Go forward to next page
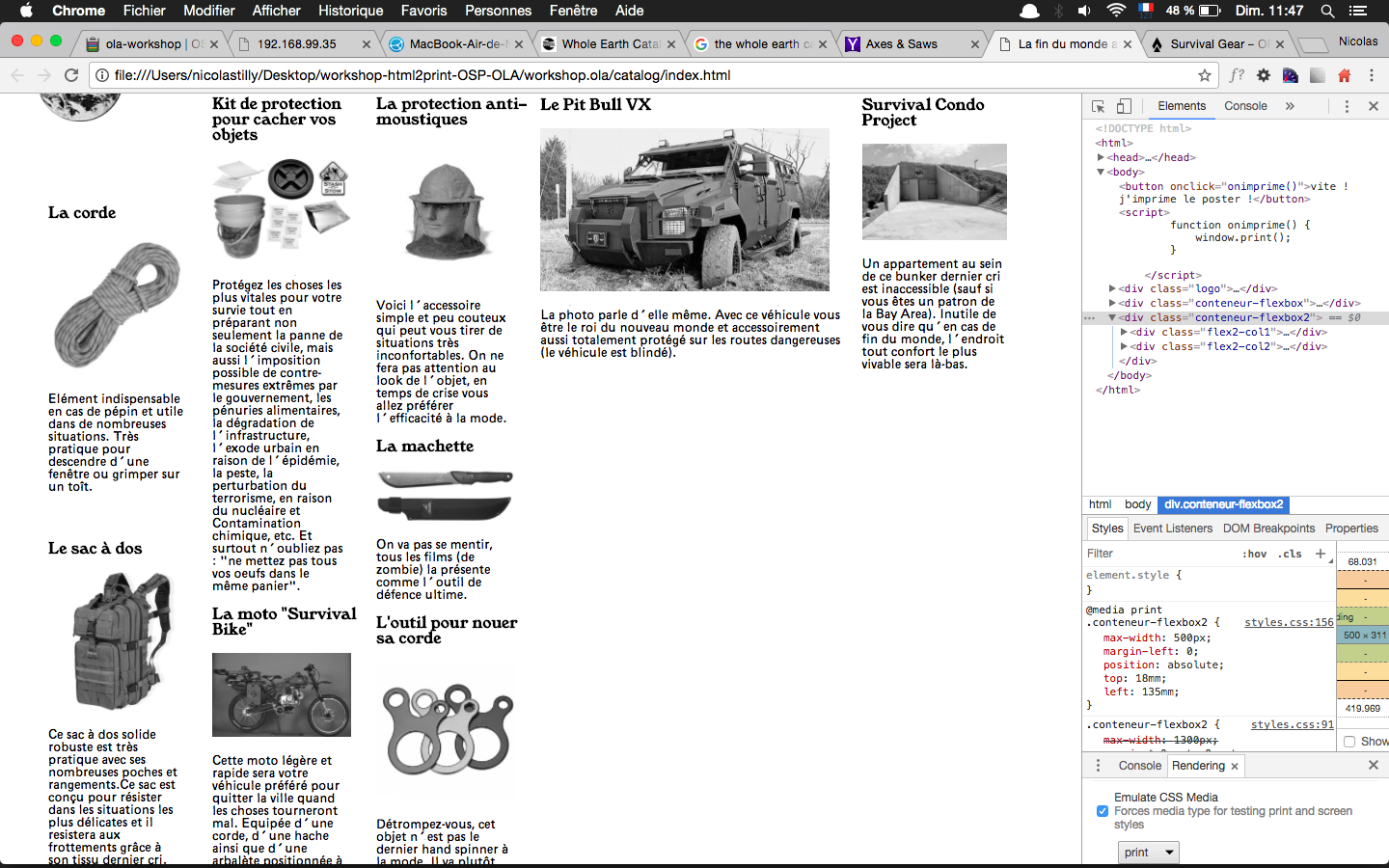Viewport: 1389px width, 868px height. point(44,75)
